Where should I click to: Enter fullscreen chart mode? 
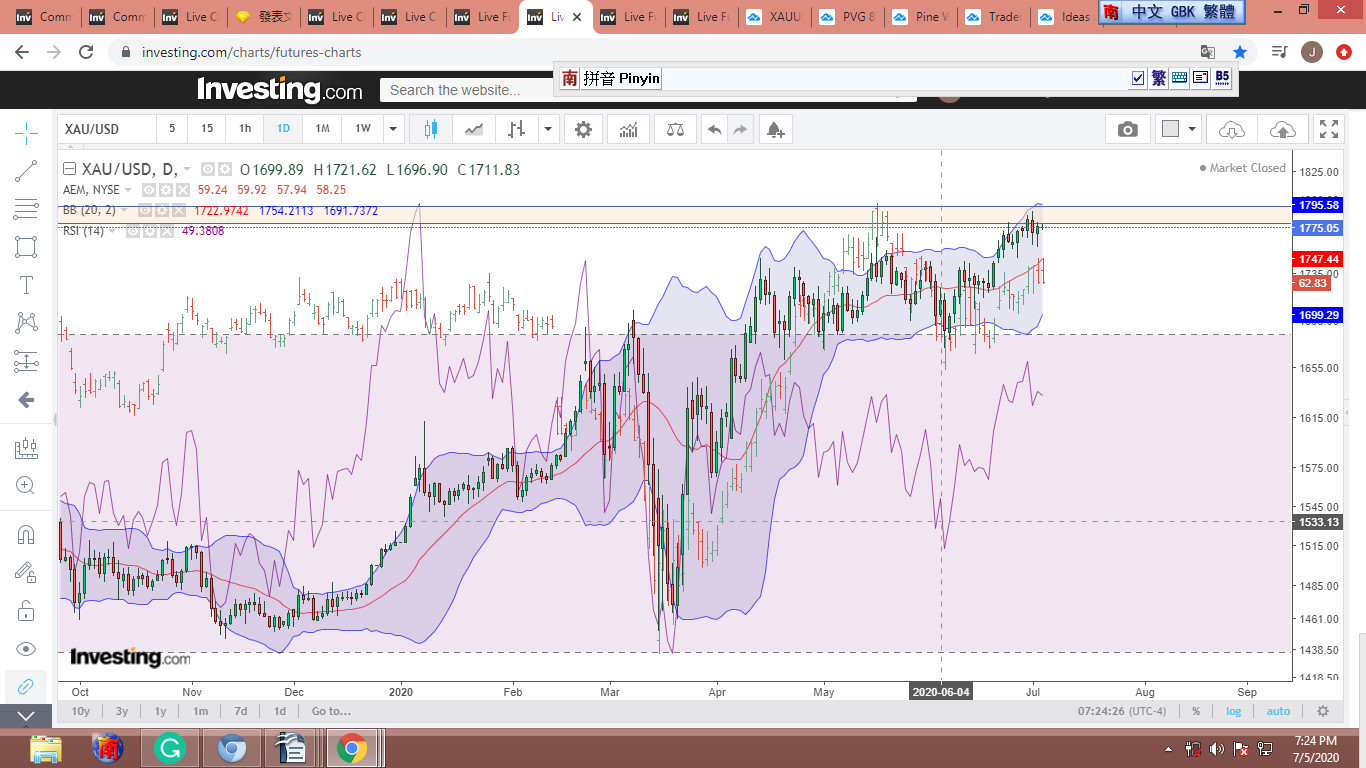1328,129
